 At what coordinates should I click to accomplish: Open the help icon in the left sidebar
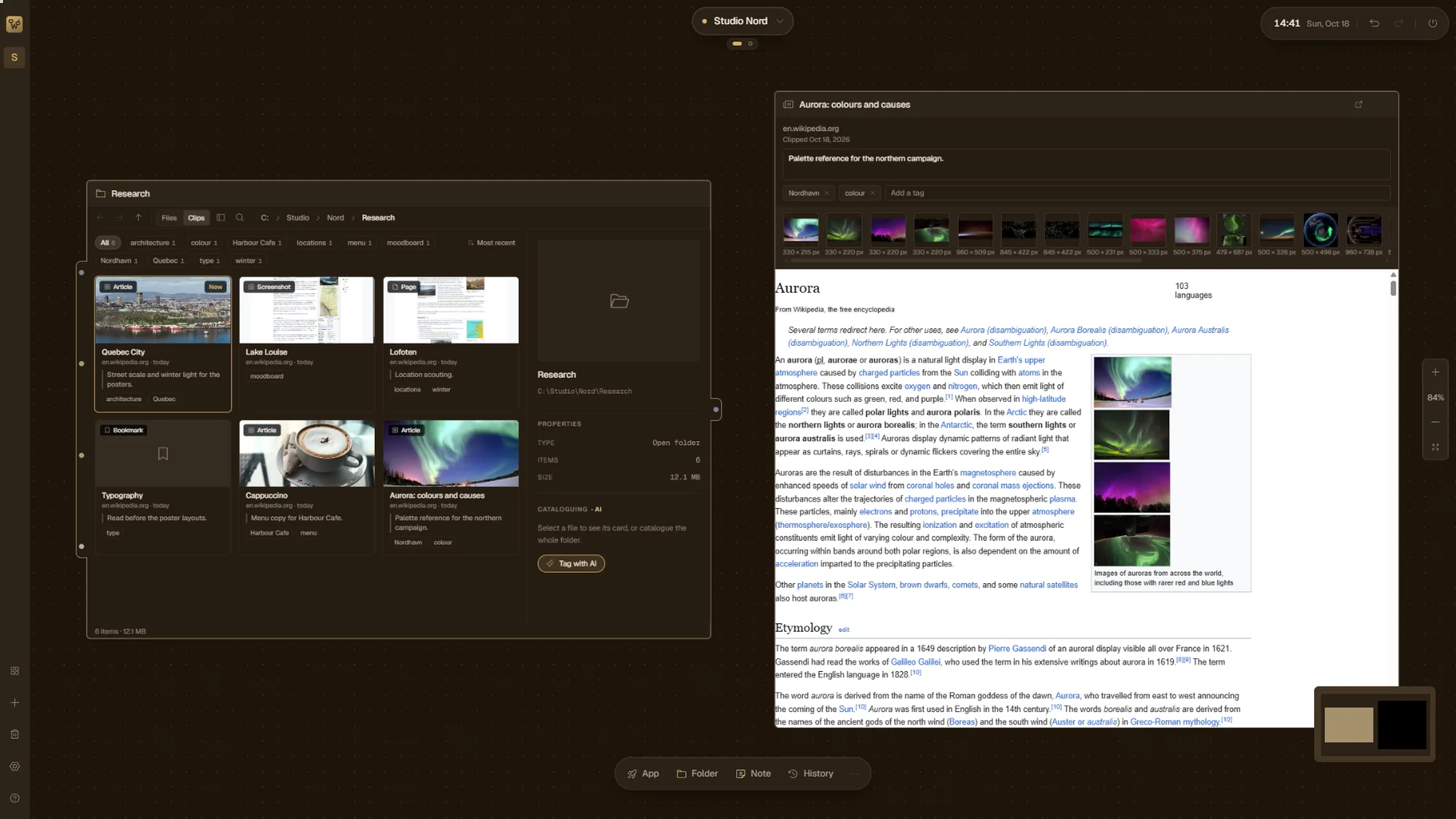coord(15,799)
